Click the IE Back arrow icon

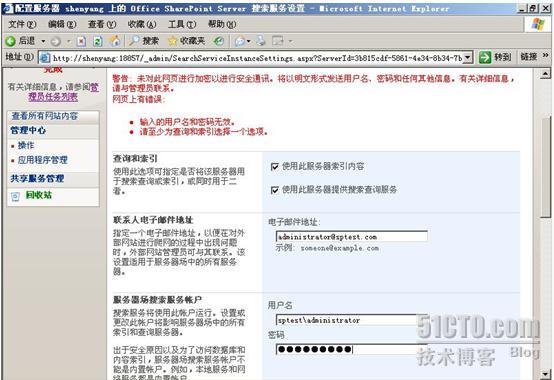coord(11,41)
